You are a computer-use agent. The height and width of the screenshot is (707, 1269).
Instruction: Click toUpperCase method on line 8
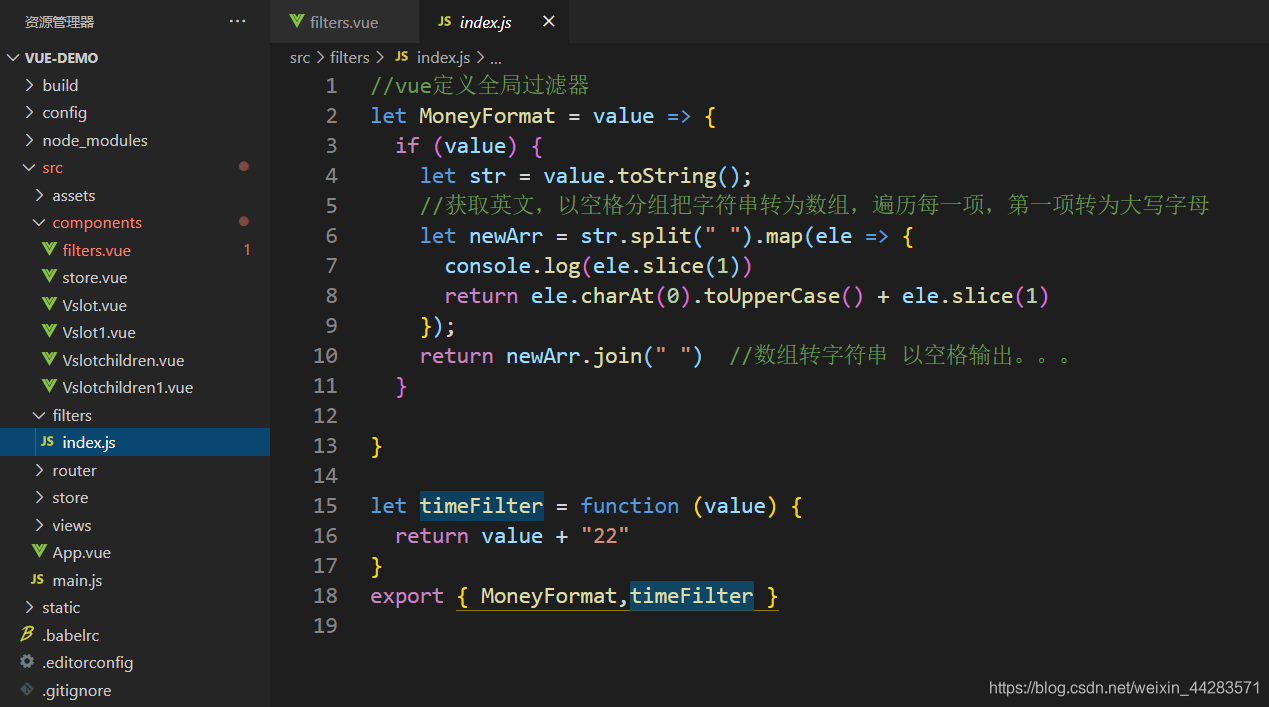772,296
